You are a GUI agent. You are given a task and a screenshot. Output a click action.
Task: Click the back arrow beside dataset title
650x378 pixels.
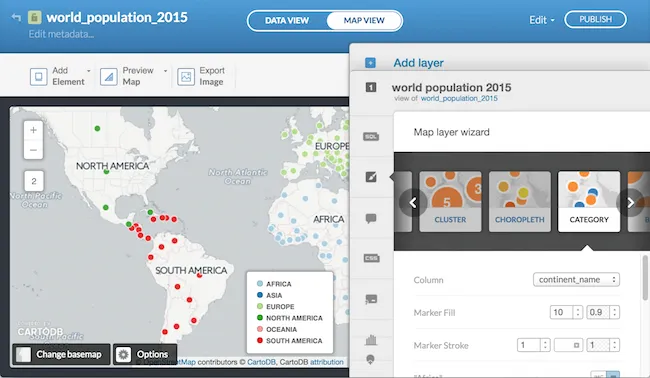(16, 17)
